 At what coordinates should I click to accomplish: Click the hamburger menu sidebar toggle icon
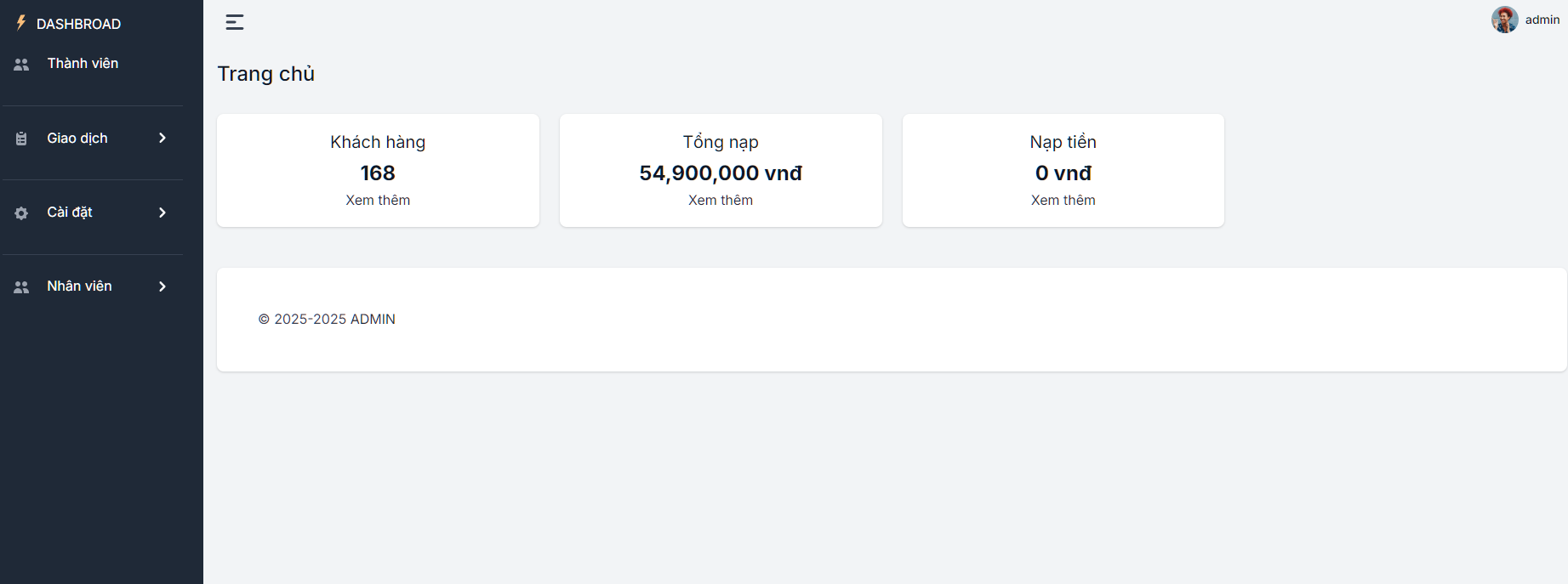(x=235, y=22)
